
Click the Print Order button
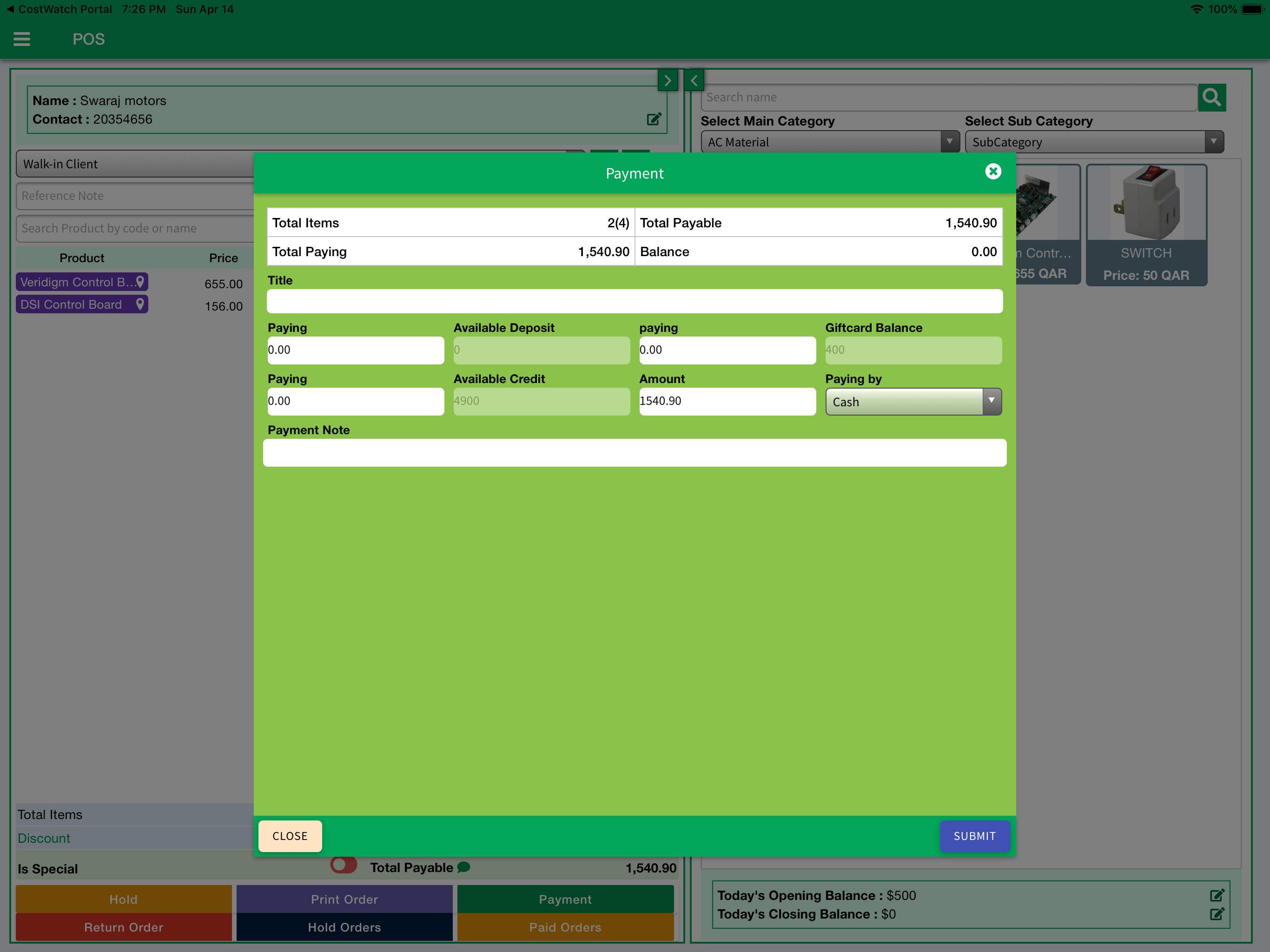tap(344, 899)
